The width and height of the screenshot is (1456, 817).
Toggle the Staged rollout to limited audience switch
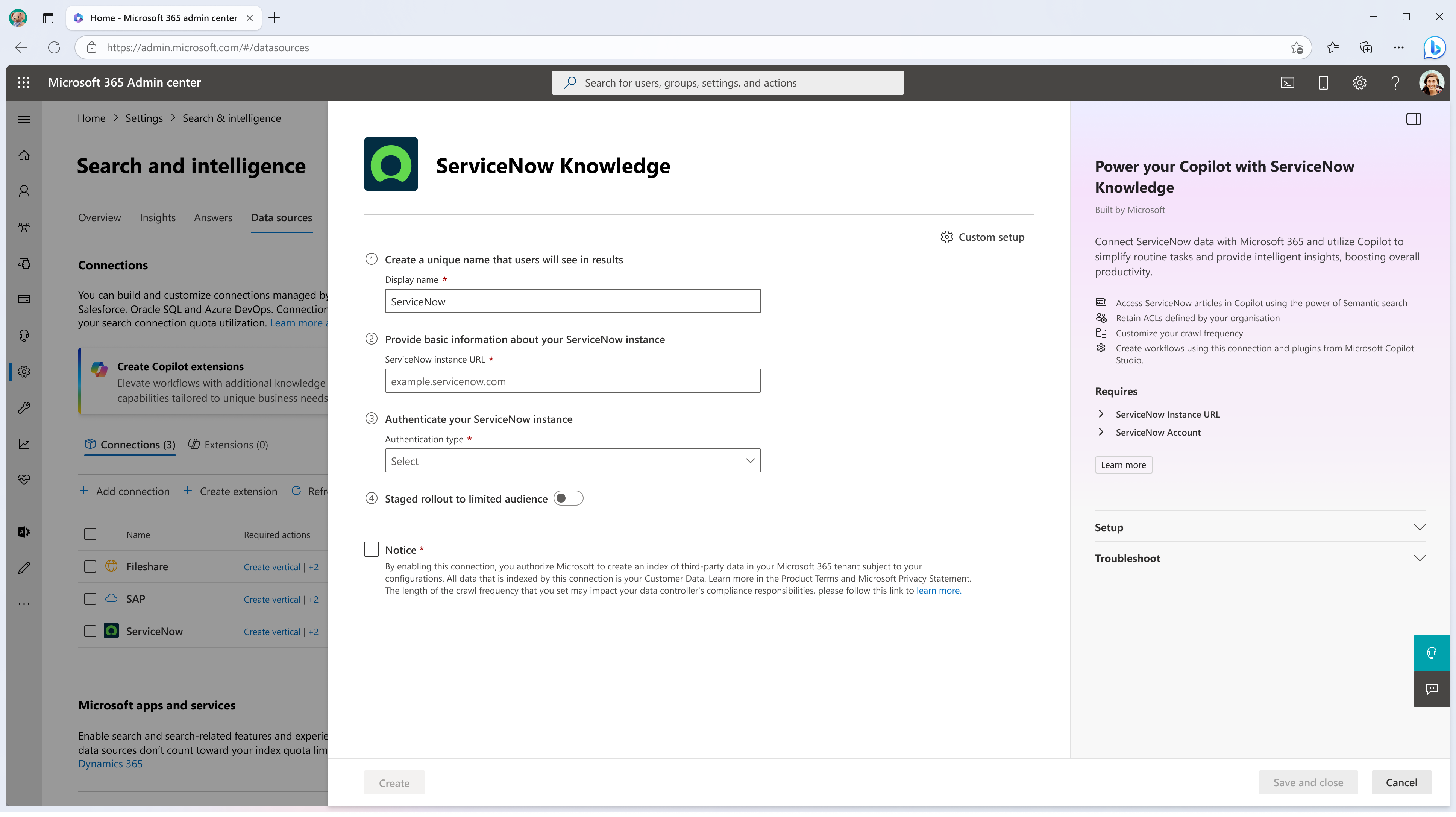(x=567, y=498)
